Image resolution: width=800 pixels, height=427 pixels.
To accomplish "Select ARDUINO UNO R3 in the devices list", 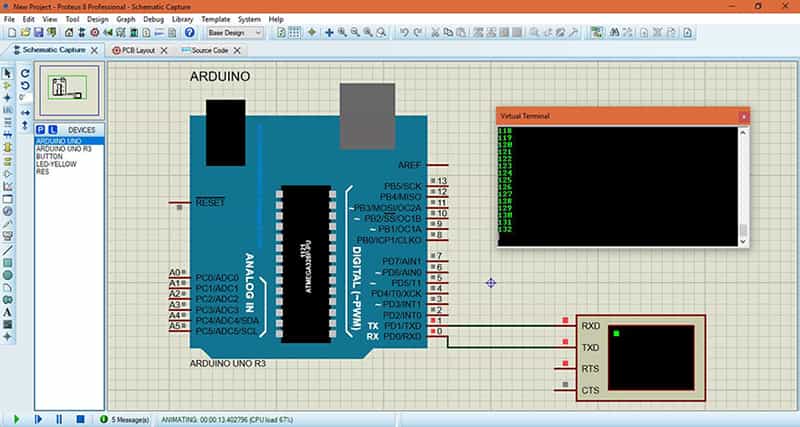I will click(x=64, y=149).
